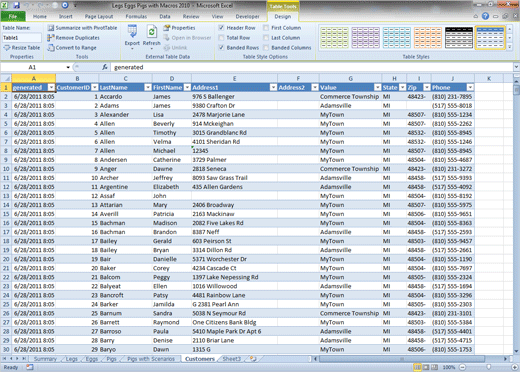Click the zoom in plus button

515,367
